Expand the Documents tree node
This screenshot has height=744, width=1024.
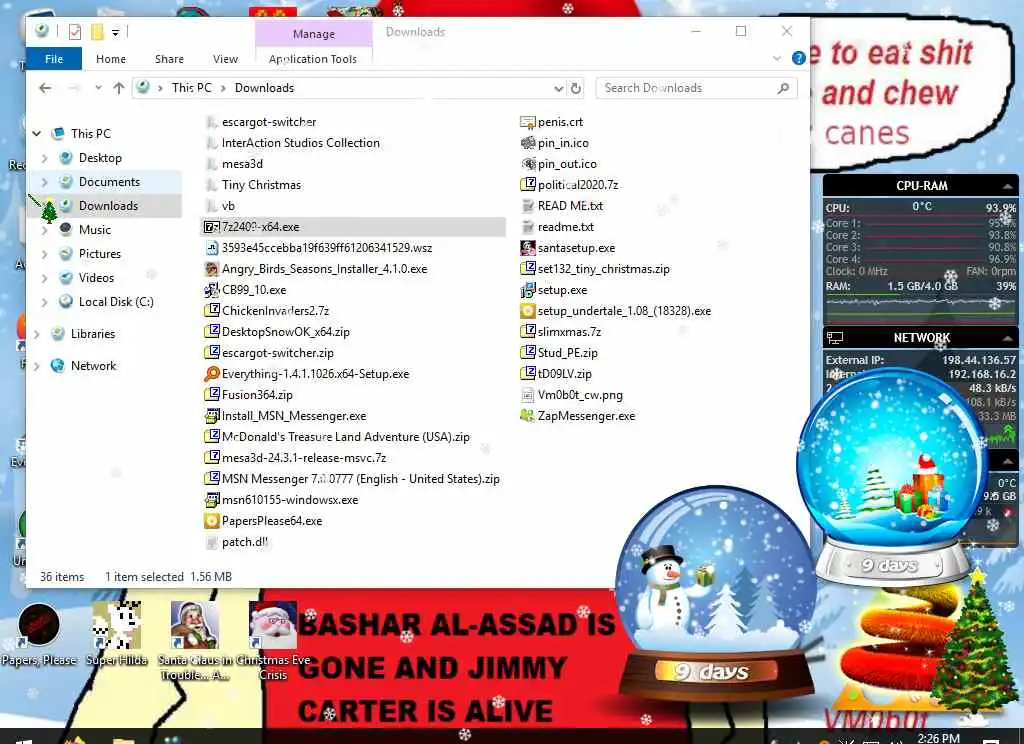pyautogui.click(x=44, y=182)
